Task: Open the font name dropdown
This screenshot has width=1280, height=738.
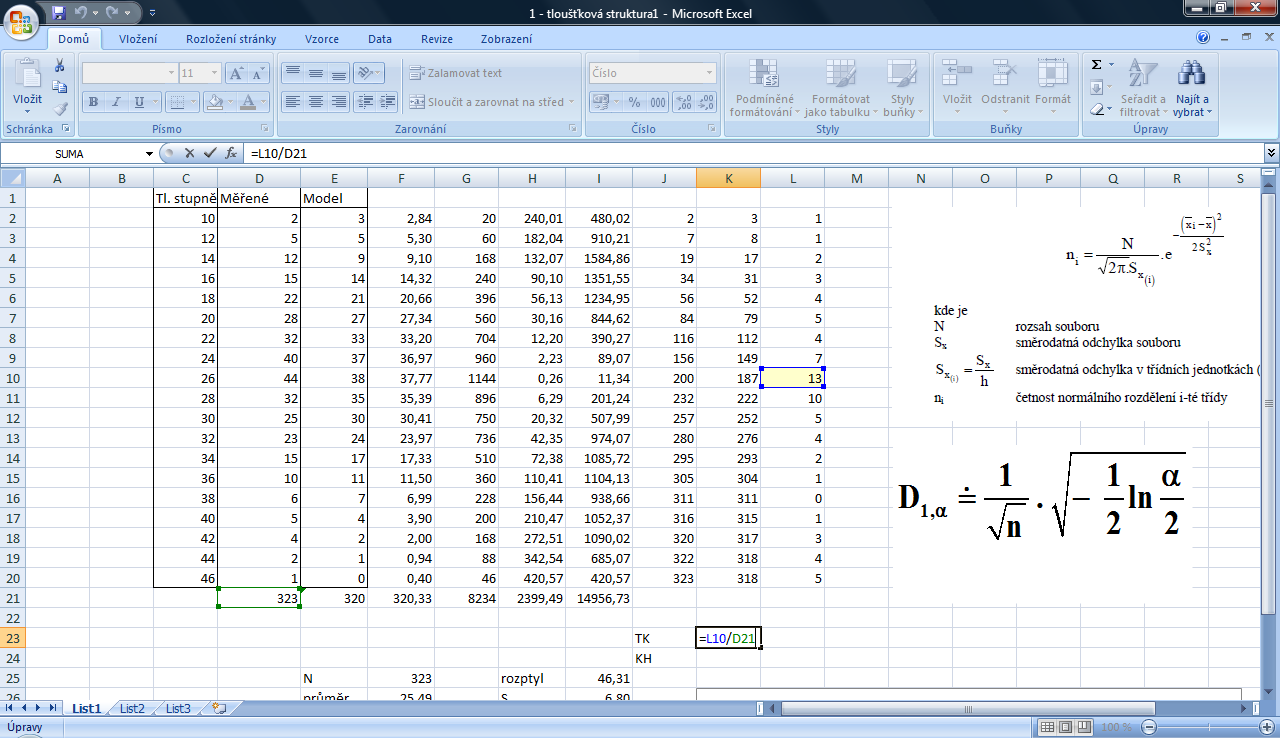Action: point(170,73)
